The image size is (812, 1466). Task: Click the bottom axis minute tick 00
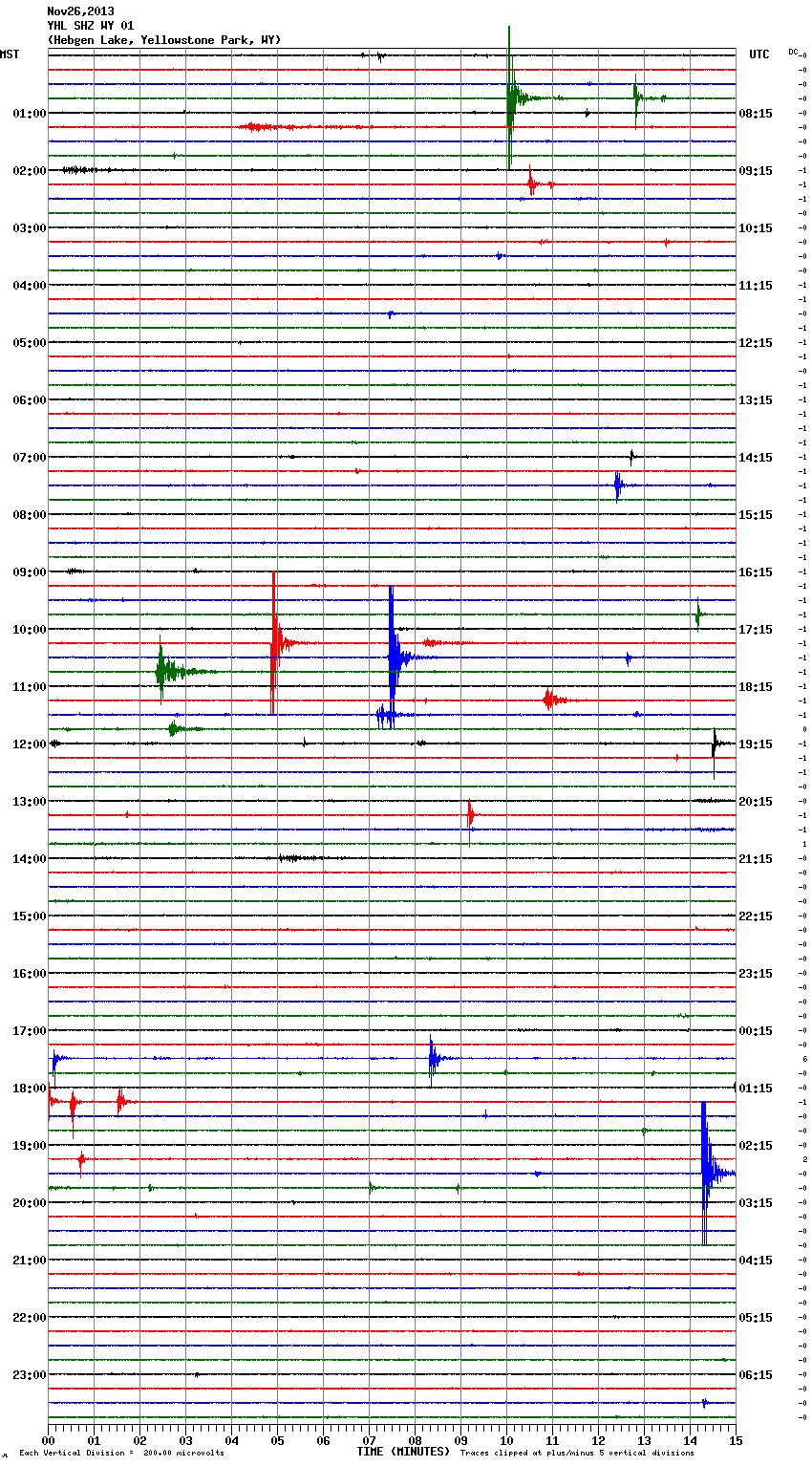pyautogui.click(x=48, y=1439)
